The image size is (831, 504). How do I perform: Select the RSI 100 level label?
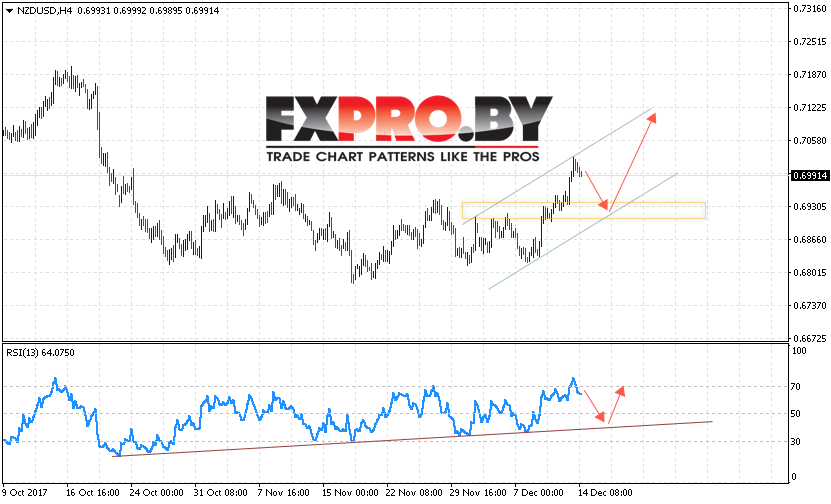(x=799, y=350)
